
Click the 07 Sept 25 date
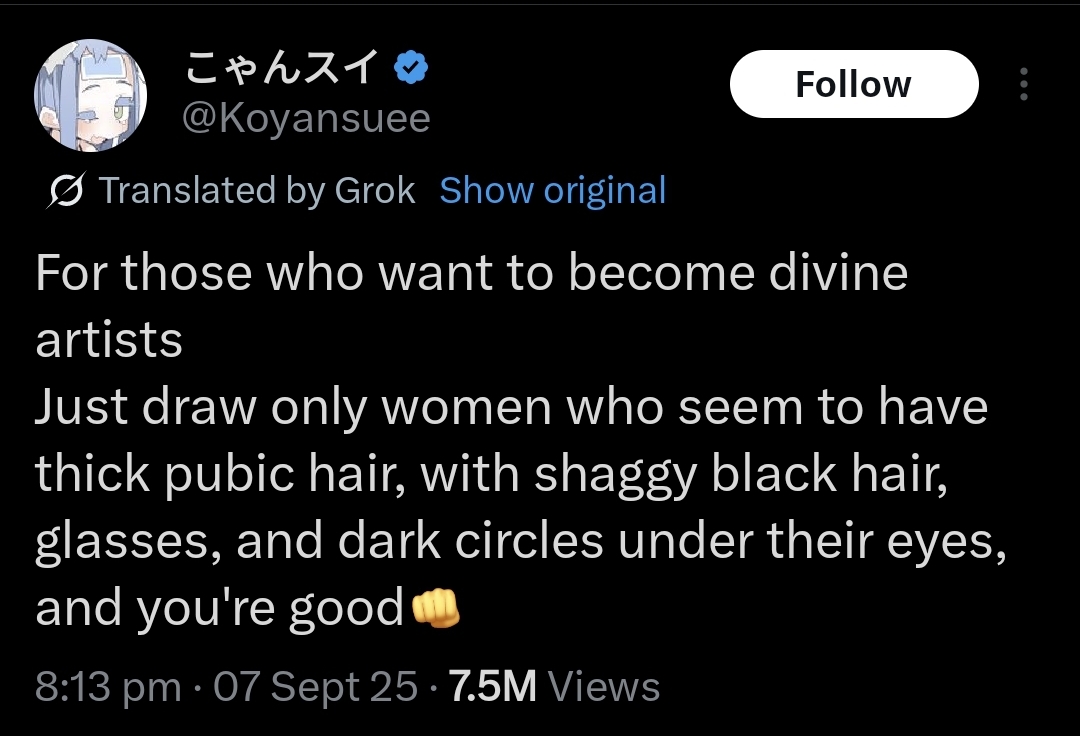click(315, 686)
